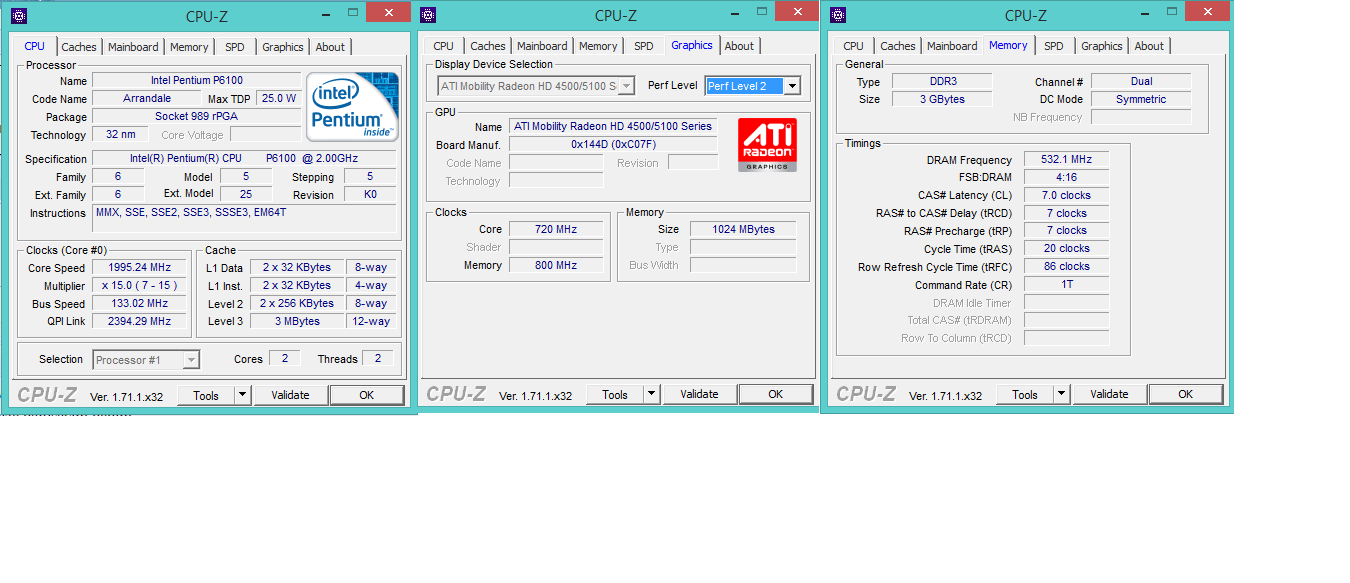Viewport: 1350px width, 583px height.
Task: Open the Tools dropdown arrow in Graphics window
Action: [651, 394]
